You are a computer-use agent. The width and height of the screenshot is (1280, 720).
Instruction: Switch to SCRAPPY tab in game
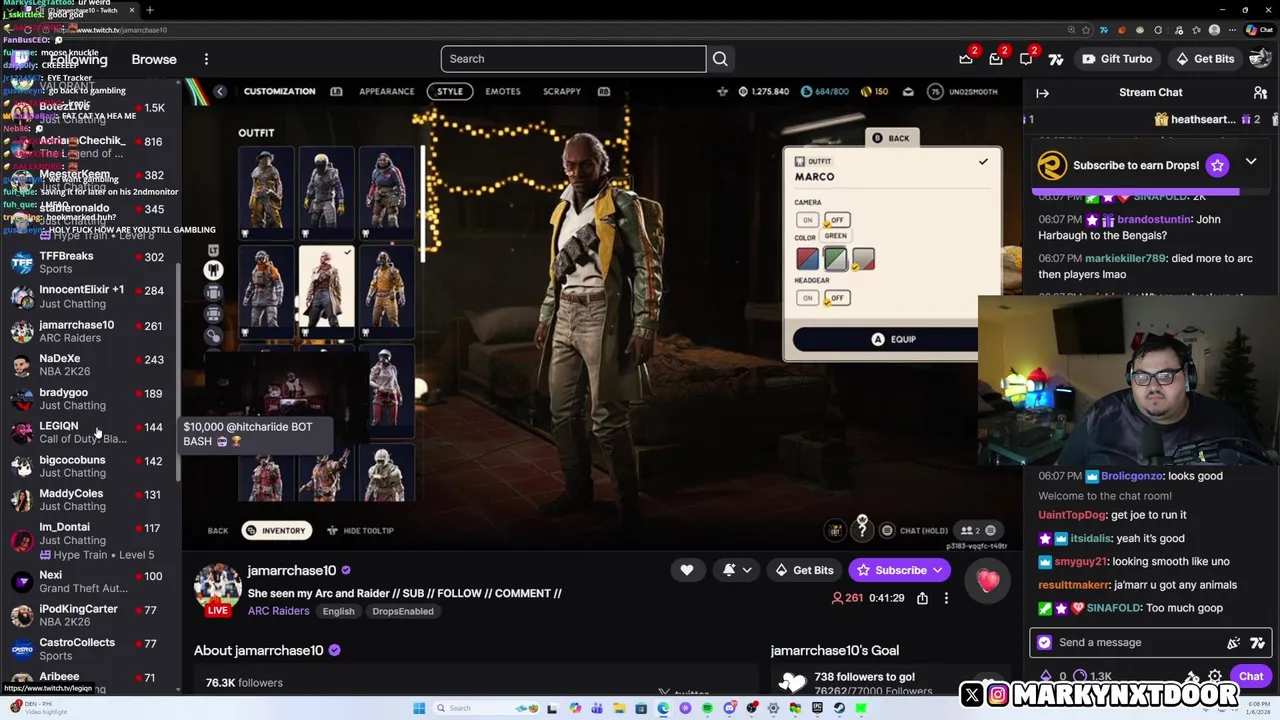562,92
